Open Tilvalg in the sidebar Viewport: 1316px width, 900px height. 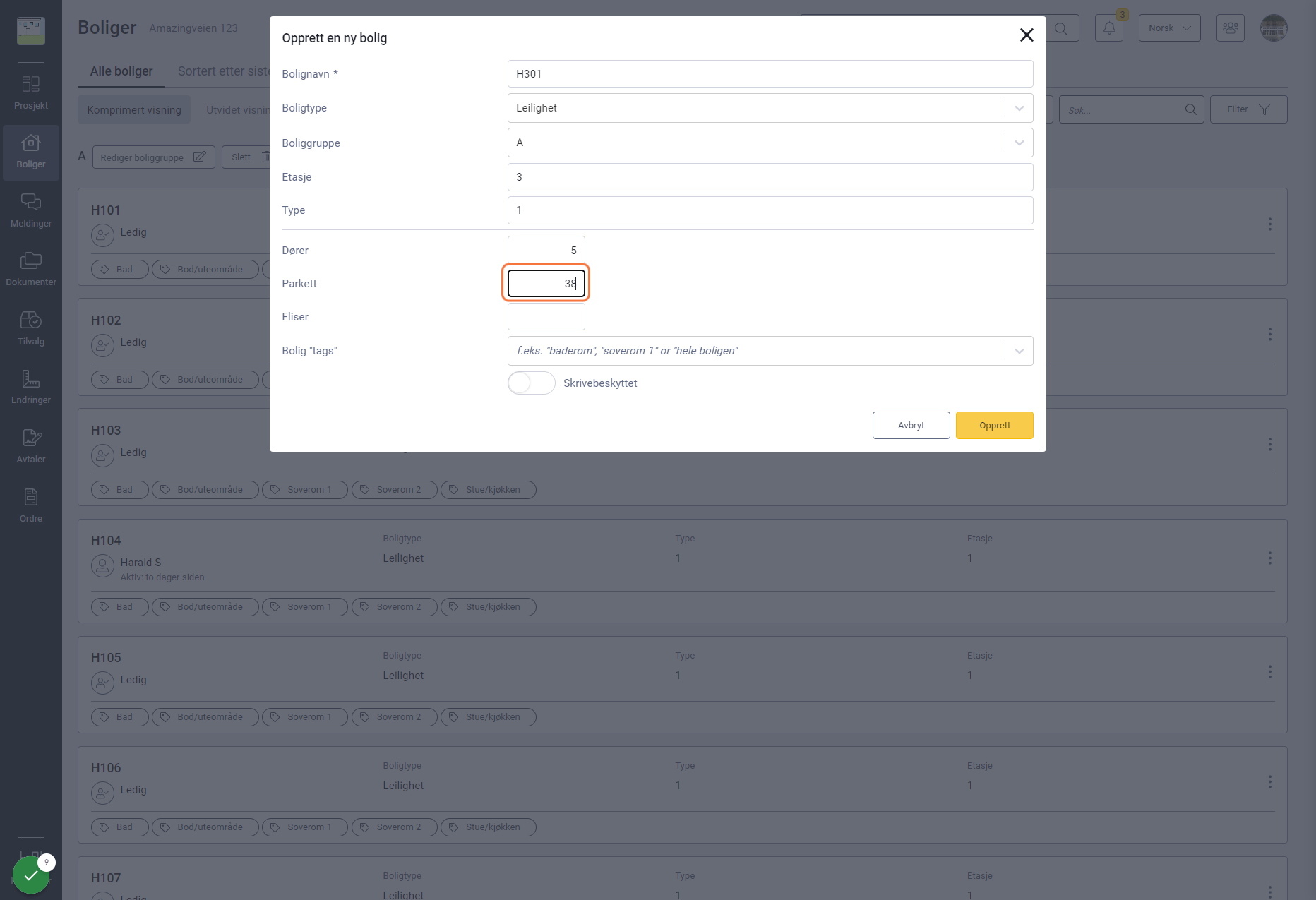tap(31, 329)
